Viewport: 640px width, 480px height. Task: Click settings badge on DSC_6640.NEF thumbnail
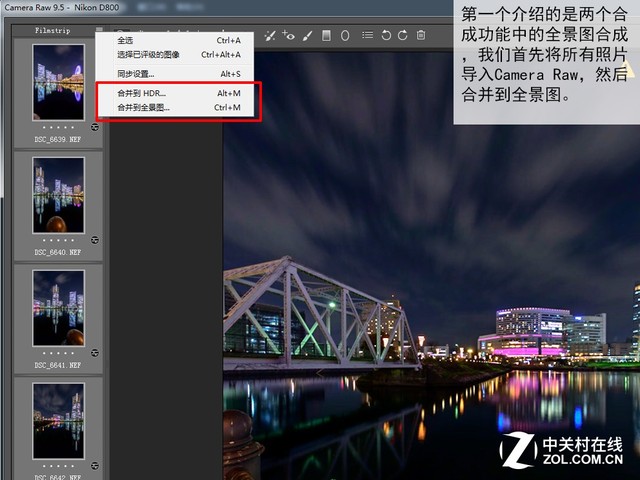(95, 240)
